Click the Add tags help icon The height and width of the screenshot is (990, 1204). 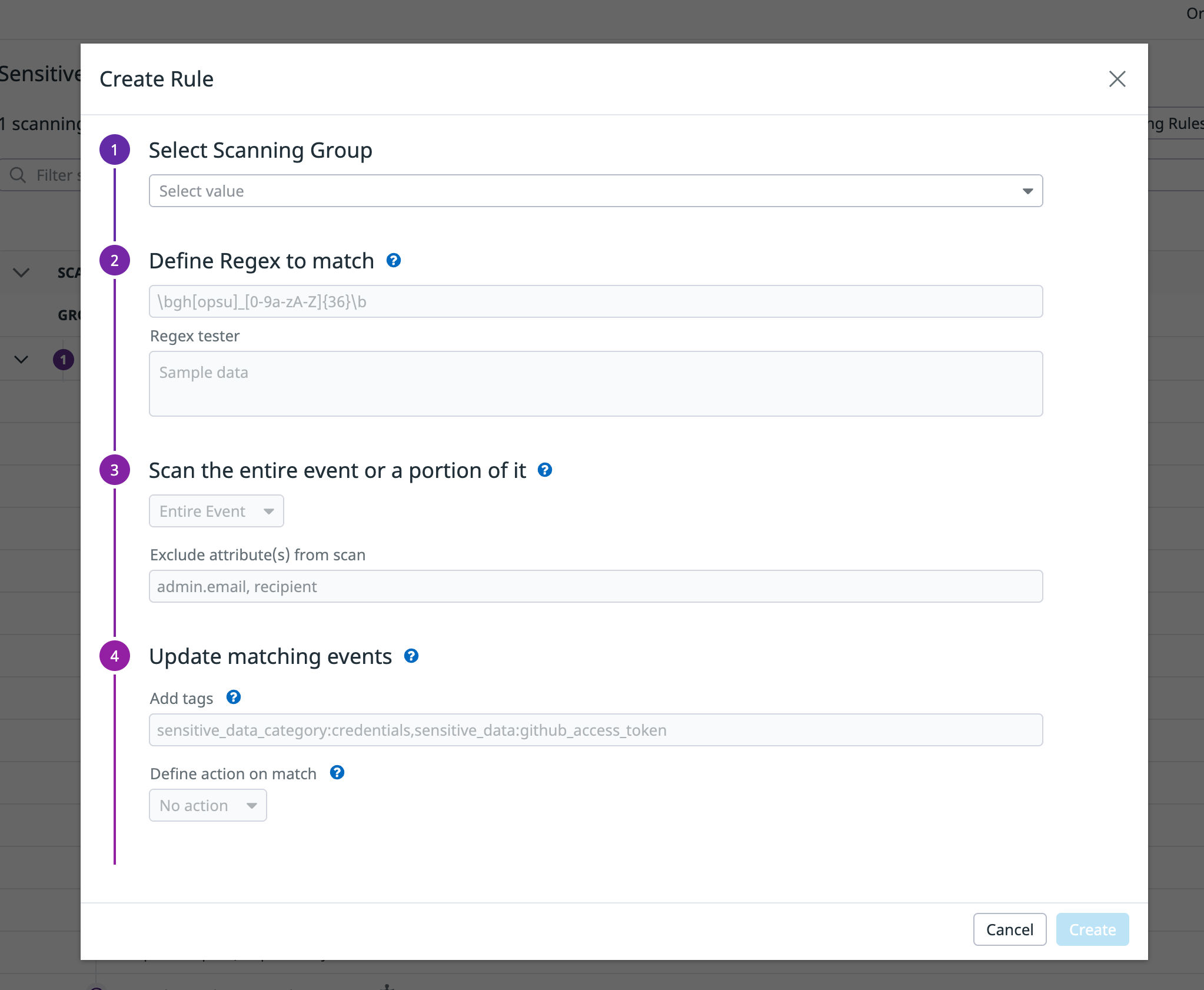click(234, 697)
